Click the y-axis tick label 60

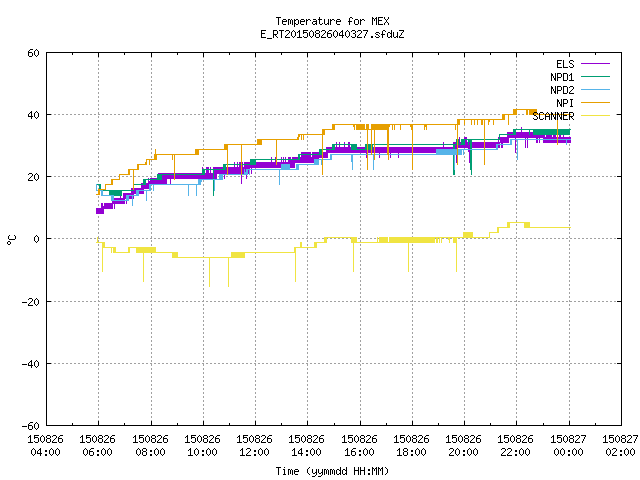tap(33, 53)
